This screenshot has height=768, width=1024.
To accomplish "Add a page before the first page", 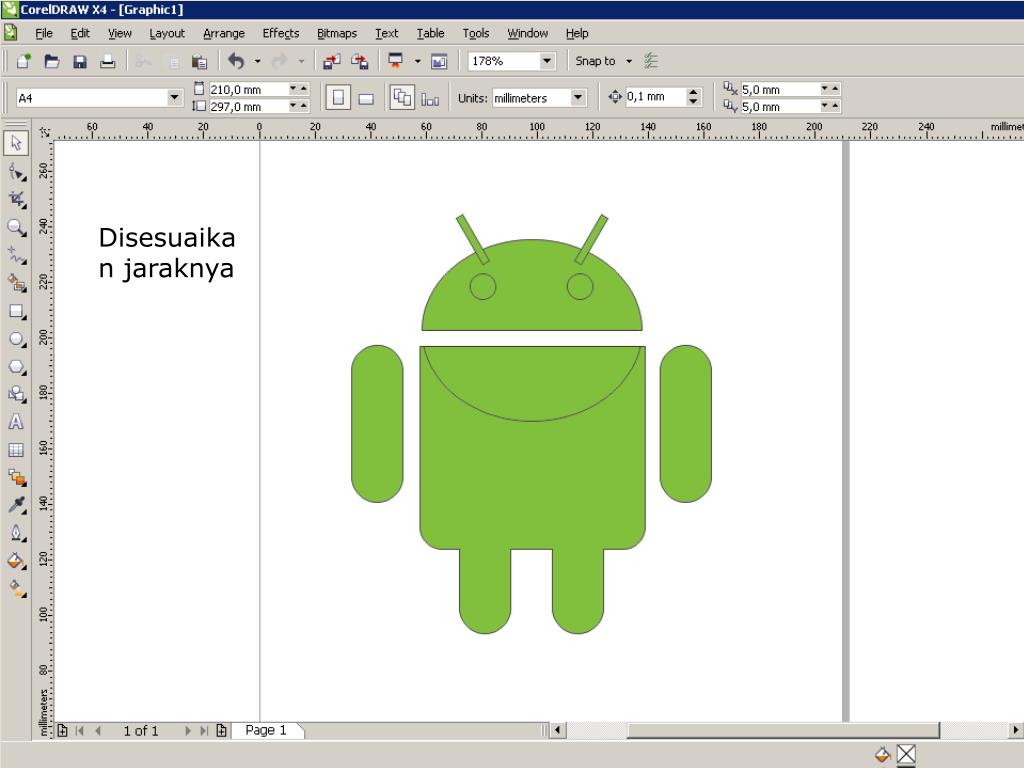I will pos(63,731).
